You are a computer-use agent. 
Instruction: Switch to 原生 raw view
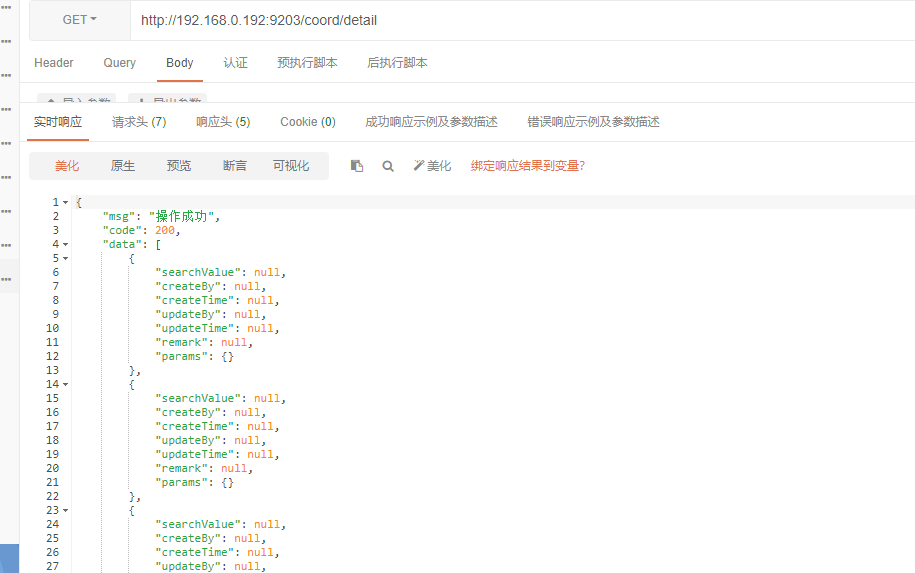(x=123, y=166)
